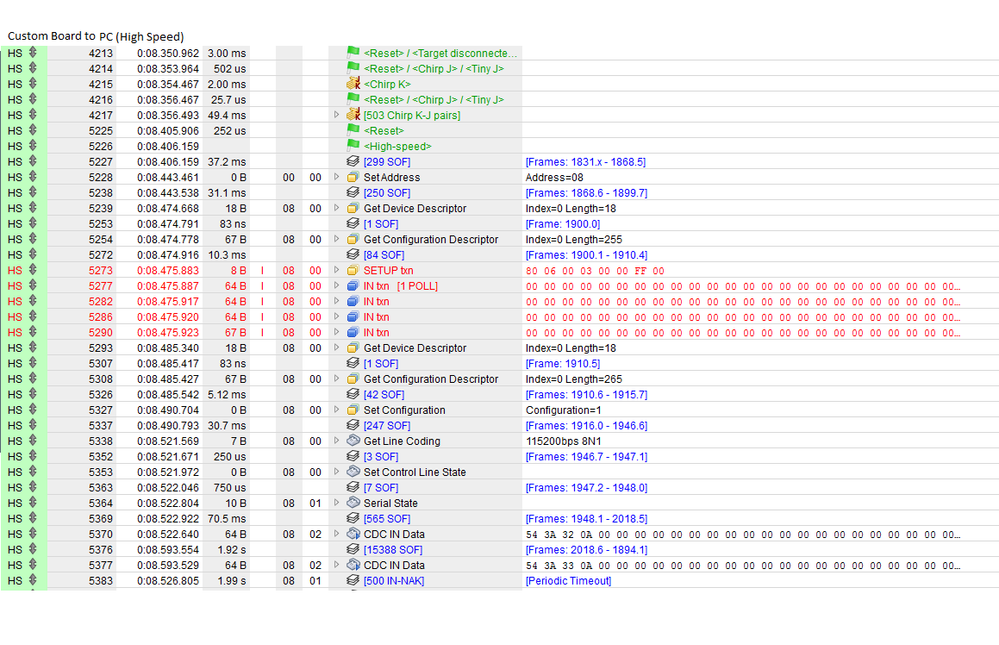Click the HS speed arrow icon in row 4213
999x645 pixels.
pos(33,52)
